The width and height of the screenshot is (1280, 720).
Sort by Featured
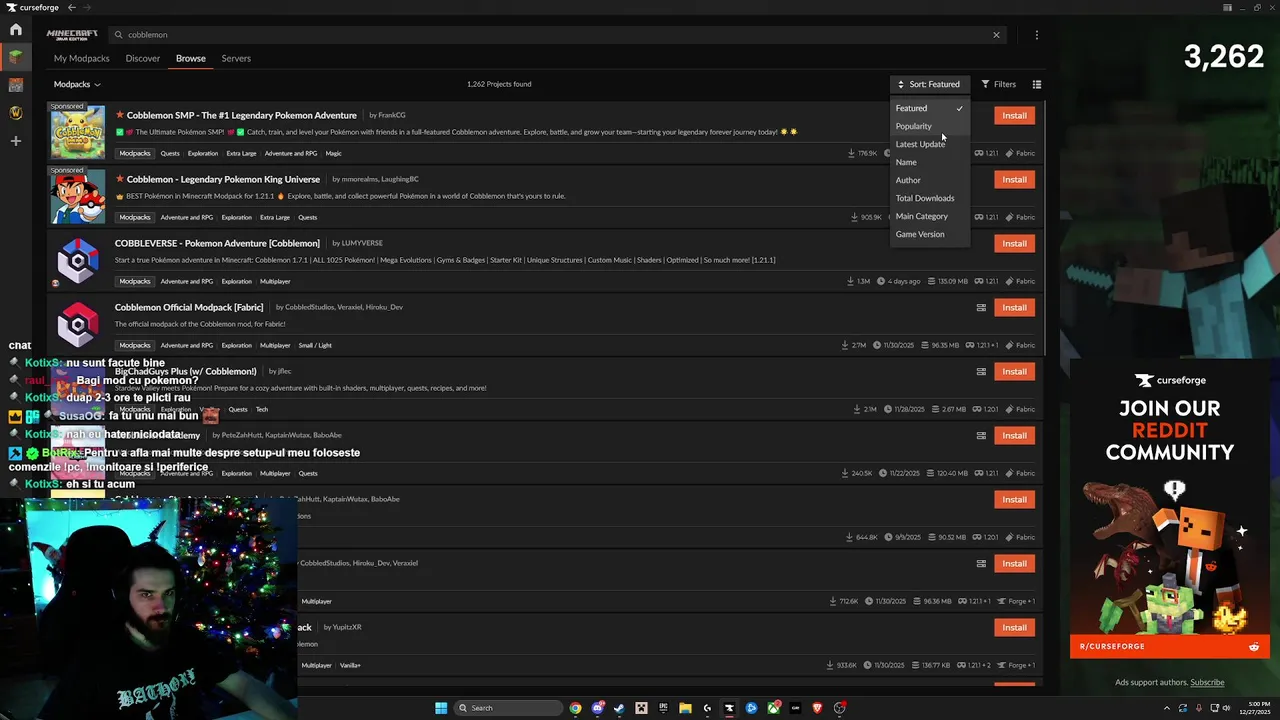coord(929,108)
